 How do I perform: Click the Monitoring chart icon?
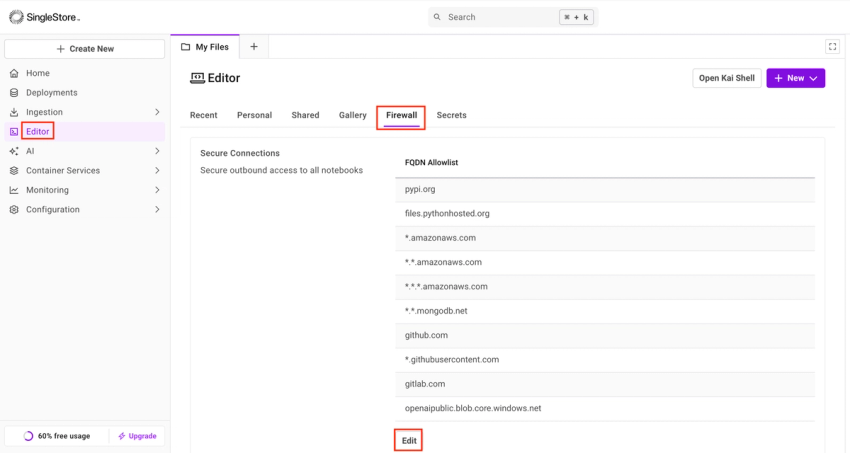[14, 190]
